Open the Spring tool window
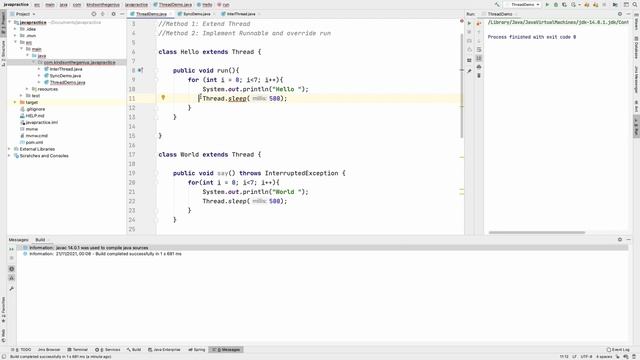This screenshot has height=360, width=640. tap(197, 350)
